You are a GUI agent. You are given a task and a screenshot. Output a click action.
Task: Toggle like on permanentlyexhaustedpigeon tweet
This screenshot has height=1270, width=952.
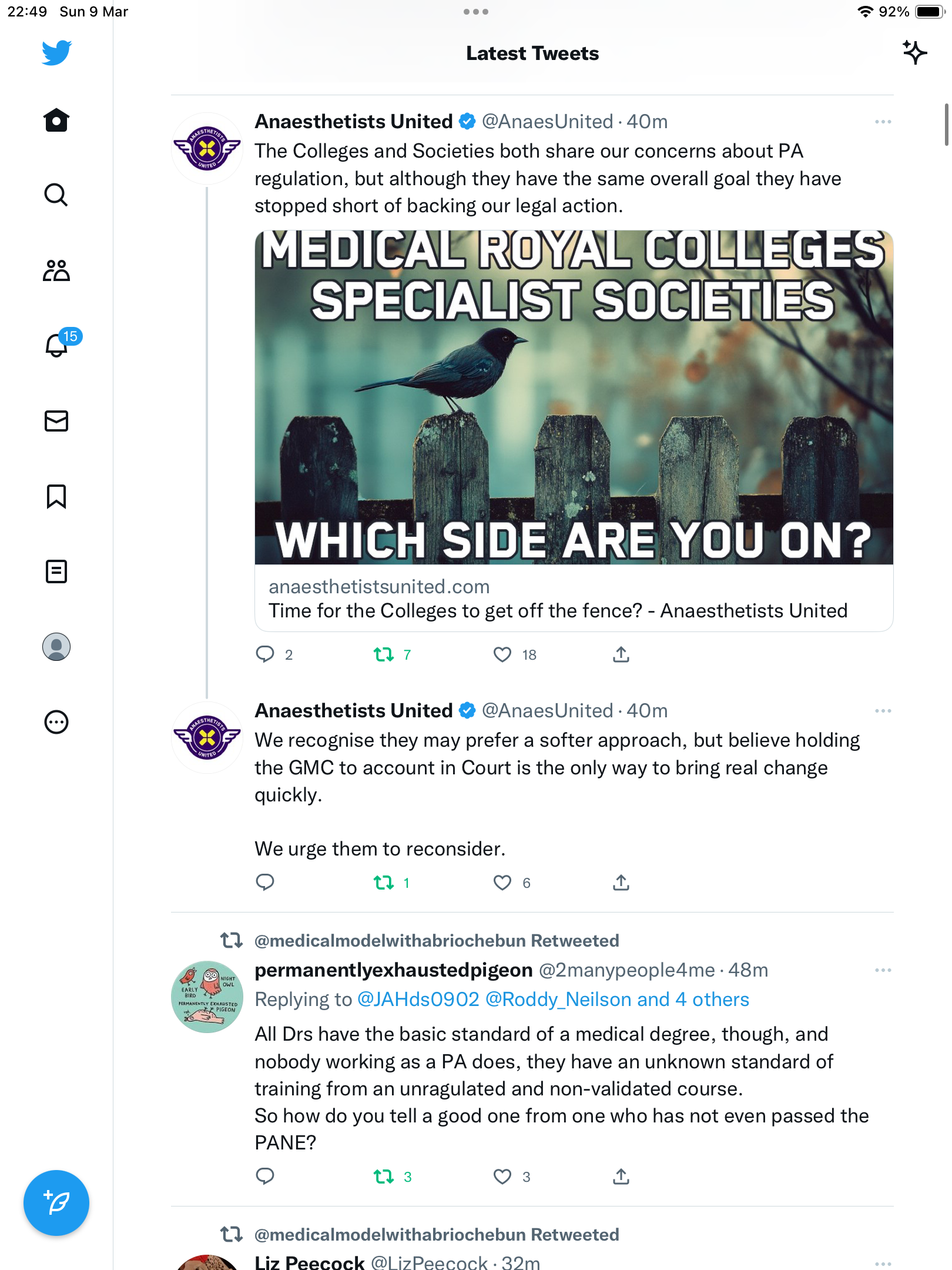tap(502, 1177)
